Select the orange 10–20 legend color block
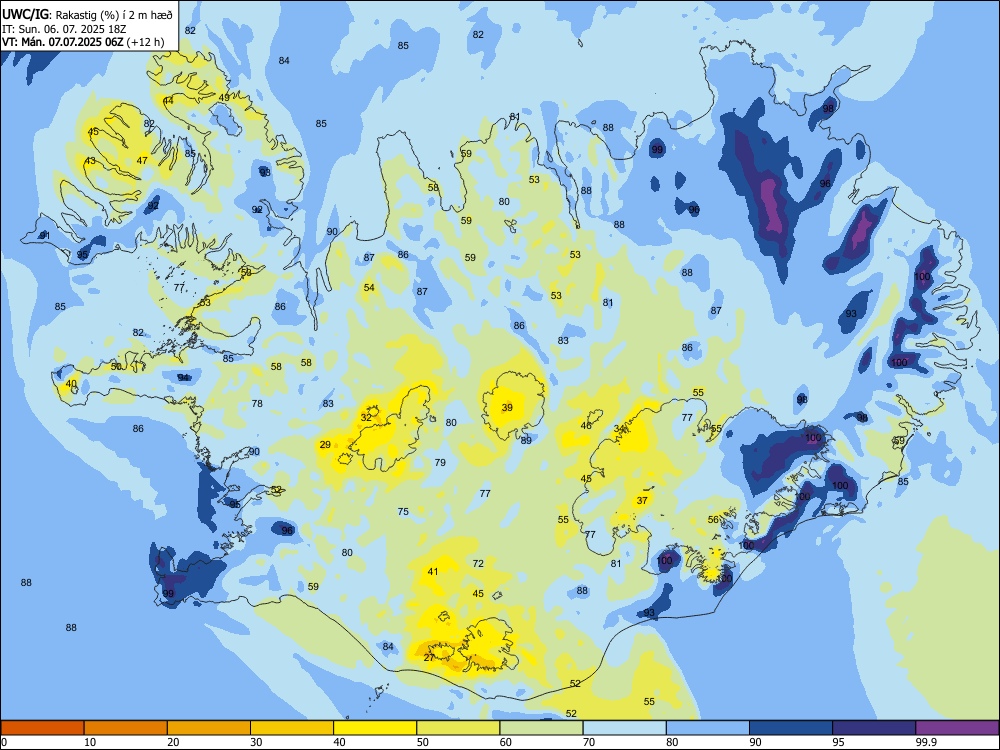Image resolution: width=1000 pixels, height=750 pixels. pos(126,728)
